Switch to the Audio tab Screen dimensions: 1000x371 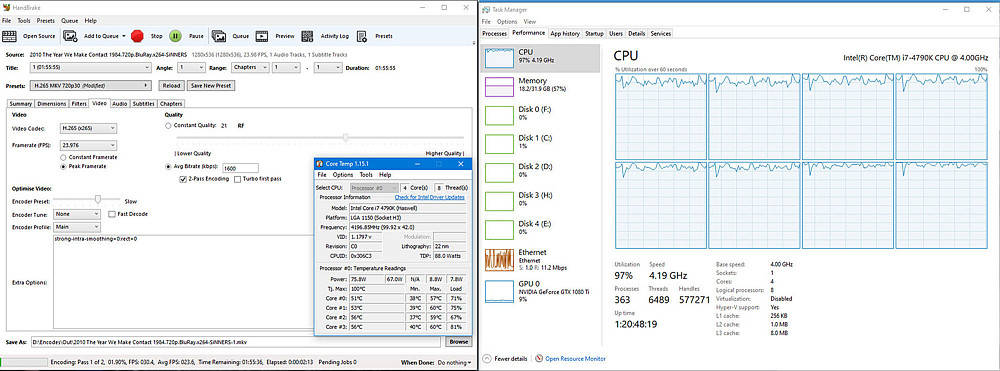click(119, 103)
